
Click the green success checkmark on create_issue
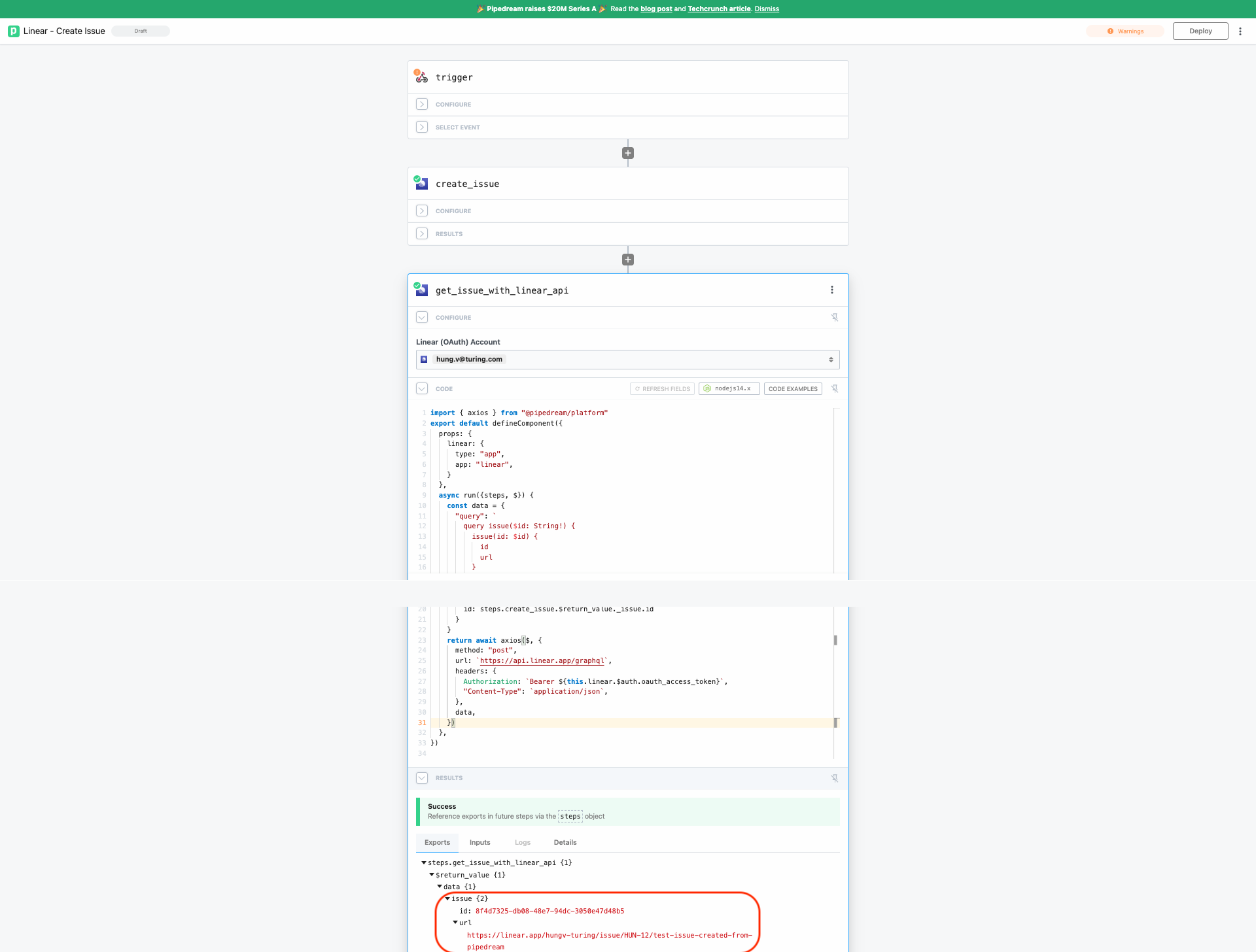pyautogui.click(x=419, y=178)
